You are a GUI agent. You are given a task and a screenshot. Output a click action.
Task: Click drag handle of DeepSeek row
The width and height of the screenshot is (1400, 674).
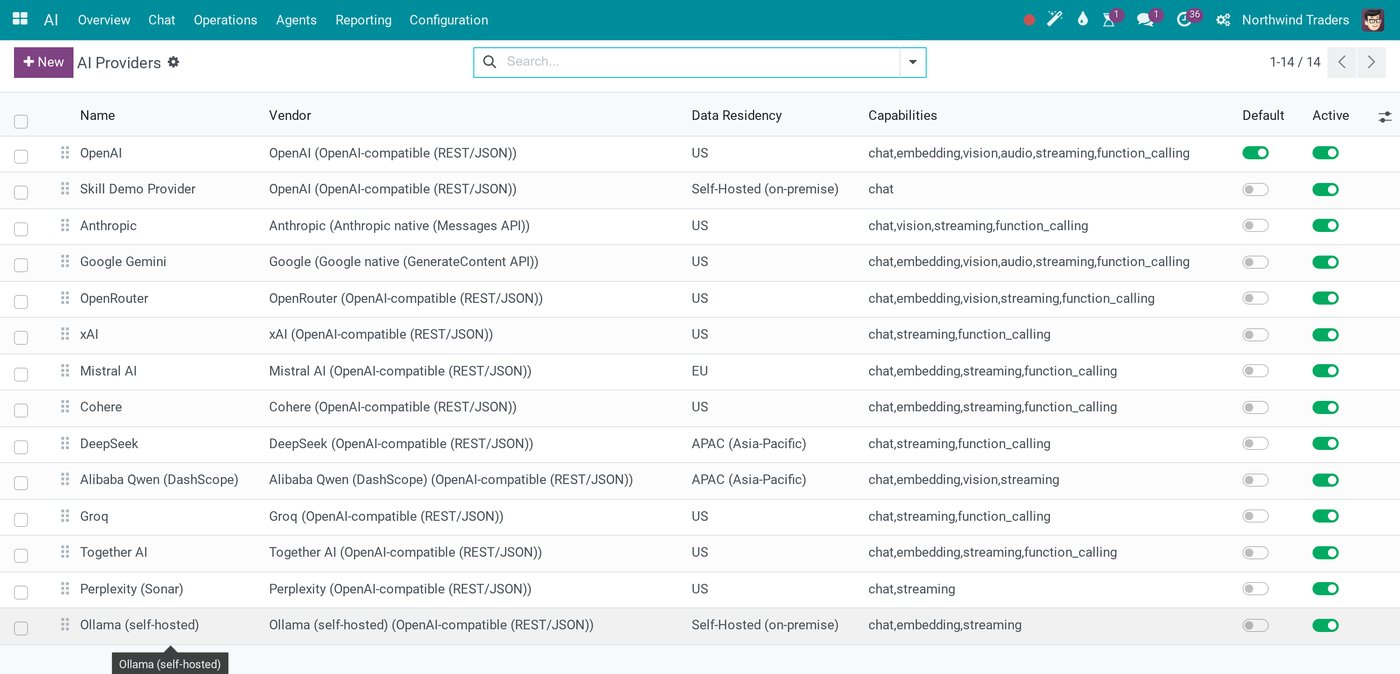click(x=64, y=443)
